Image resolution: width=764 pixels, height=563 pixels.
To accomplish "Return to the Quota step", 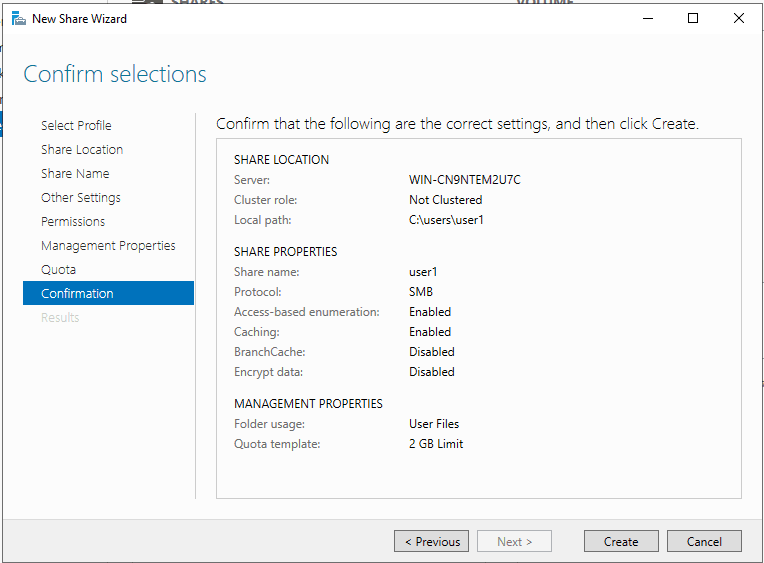I will coord(58,269).
